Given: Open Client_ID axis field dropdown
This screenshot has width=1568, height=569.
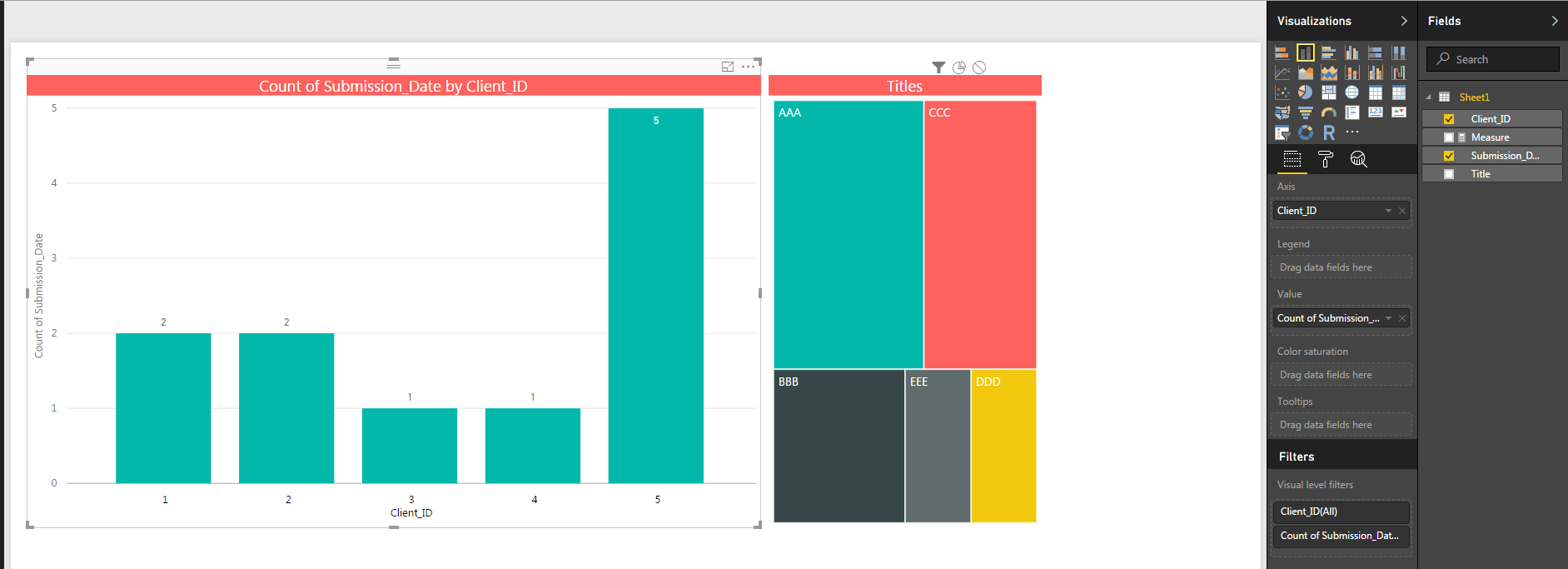Looking at the screenshot, I should [1388, 211].
